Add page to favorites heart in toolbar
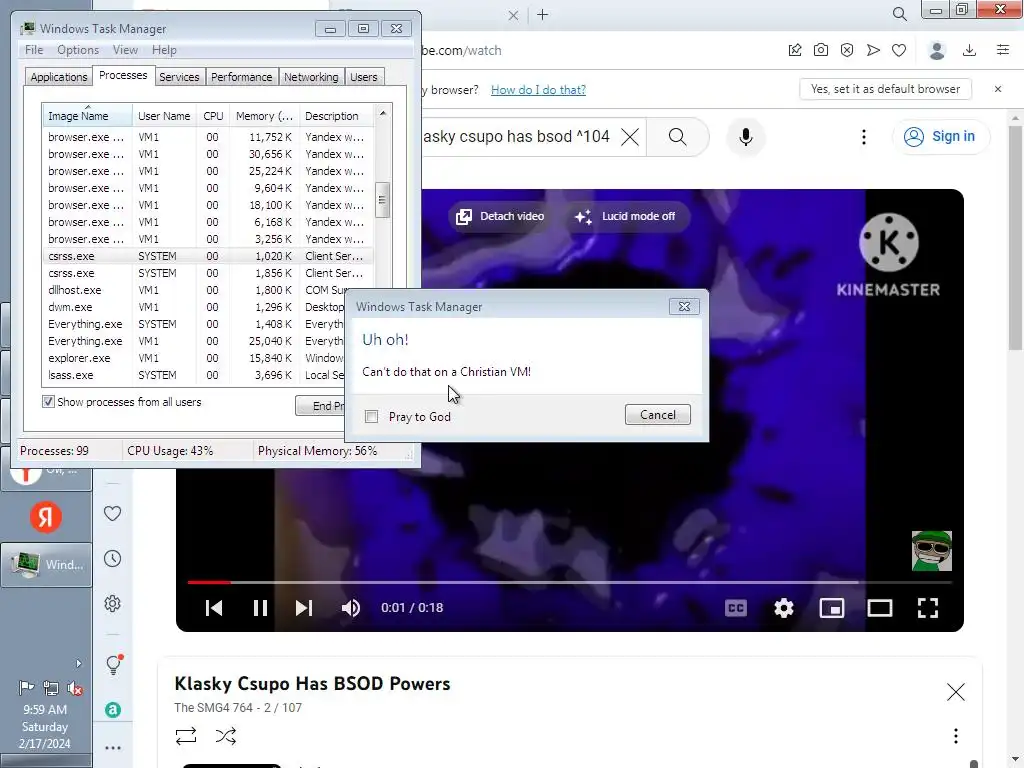Viewport: 1024px width, 768px height. (899, 50)
